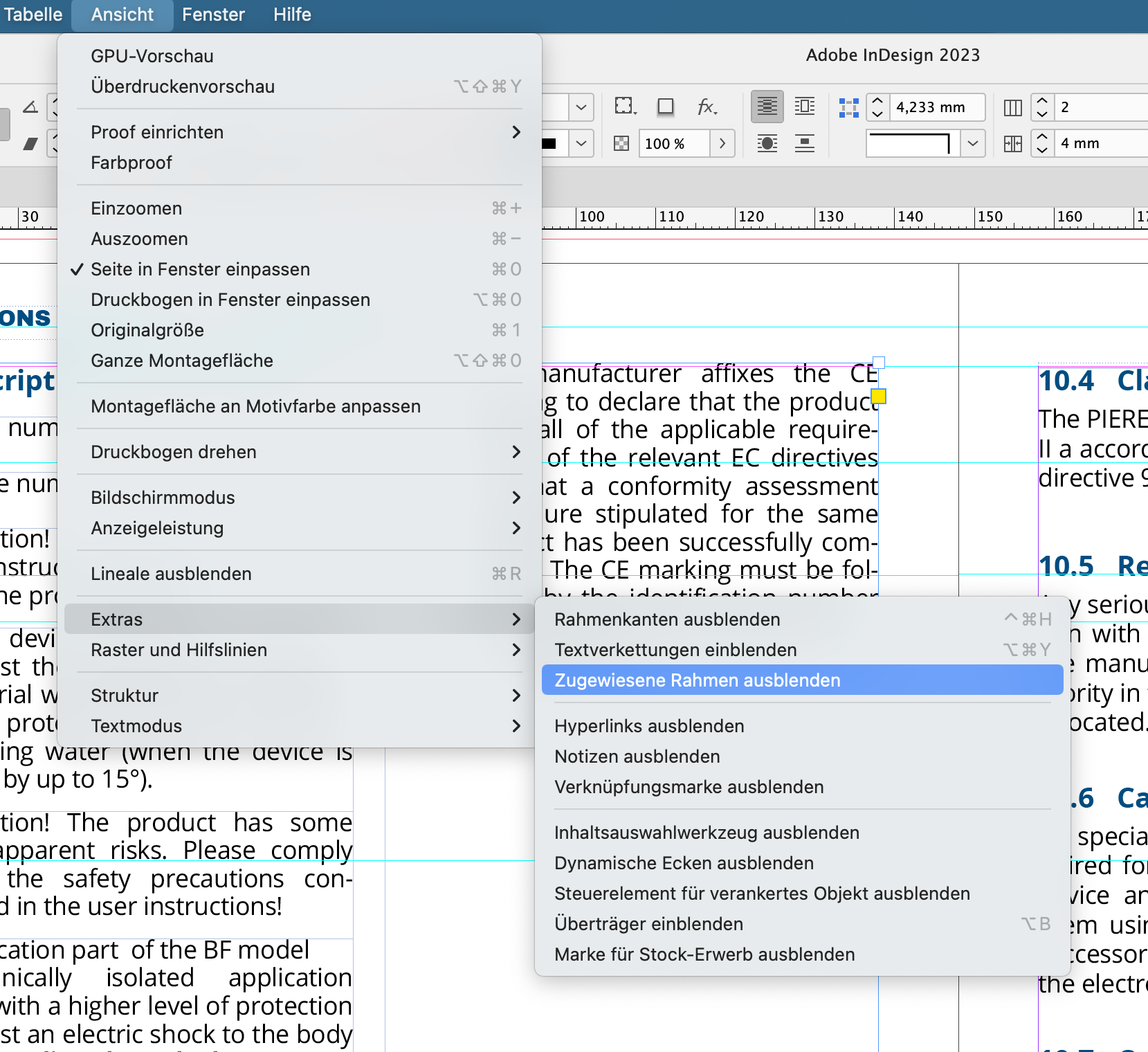1148x1052 pixels.
Task: Select Farbproof
Action: click(x=299, y=163)
